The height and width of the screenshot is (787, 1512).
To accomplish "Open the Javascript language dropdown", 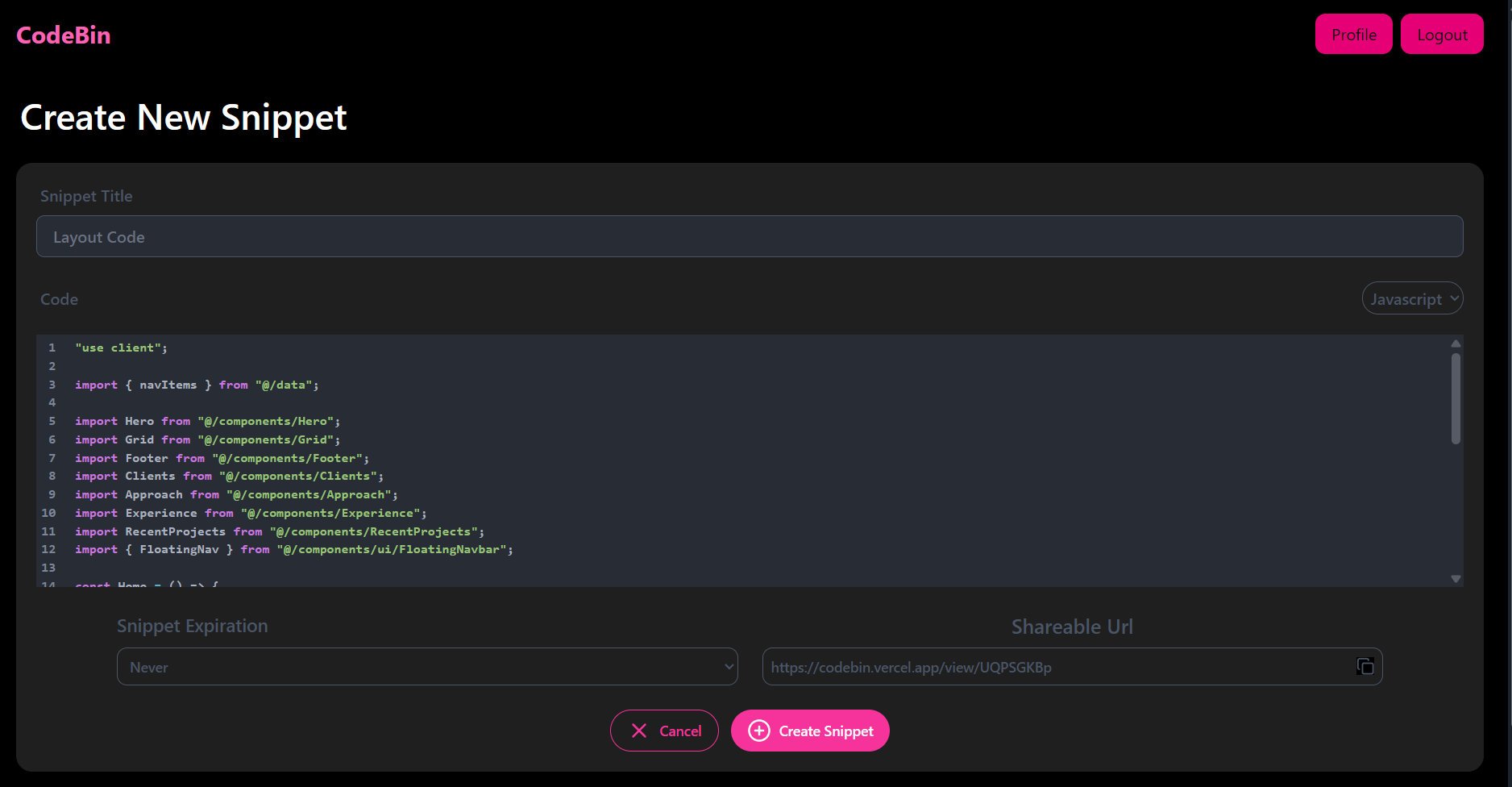I will pos(1411,298).
